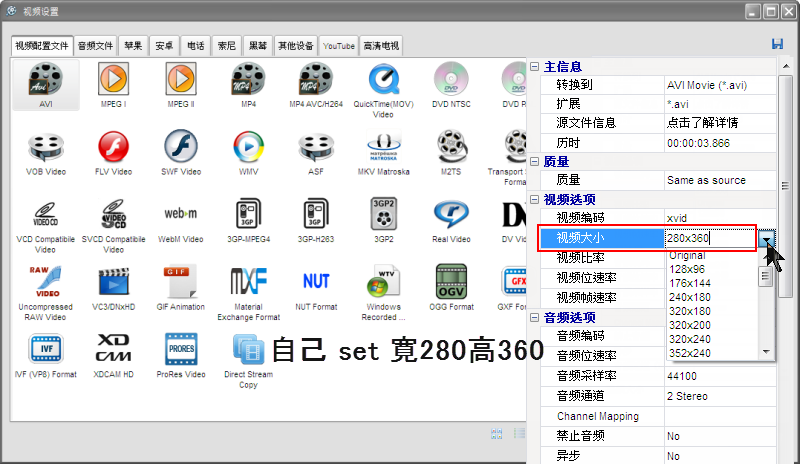Choose the WMV format icon
Screen dimensions: 800x464
[x=248, y=147]
